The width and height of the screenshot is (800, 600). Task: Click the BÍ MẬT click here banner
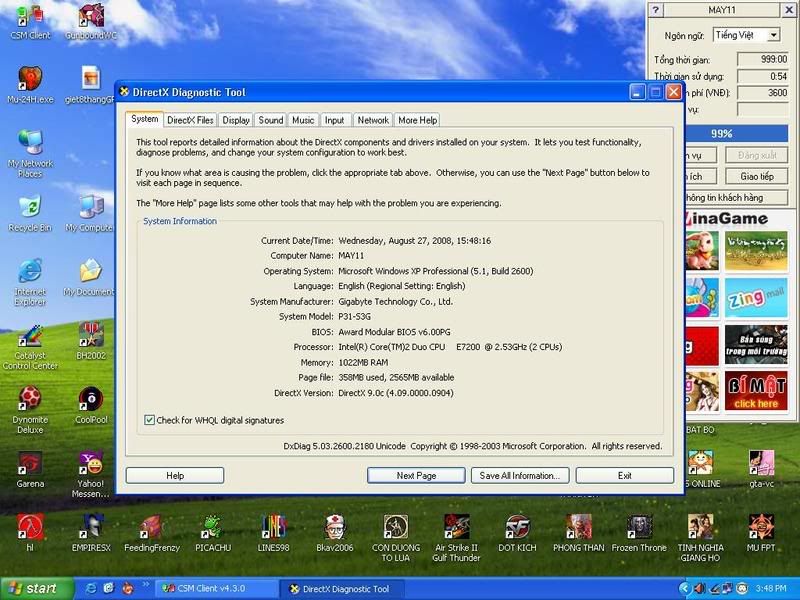(756, 391)
